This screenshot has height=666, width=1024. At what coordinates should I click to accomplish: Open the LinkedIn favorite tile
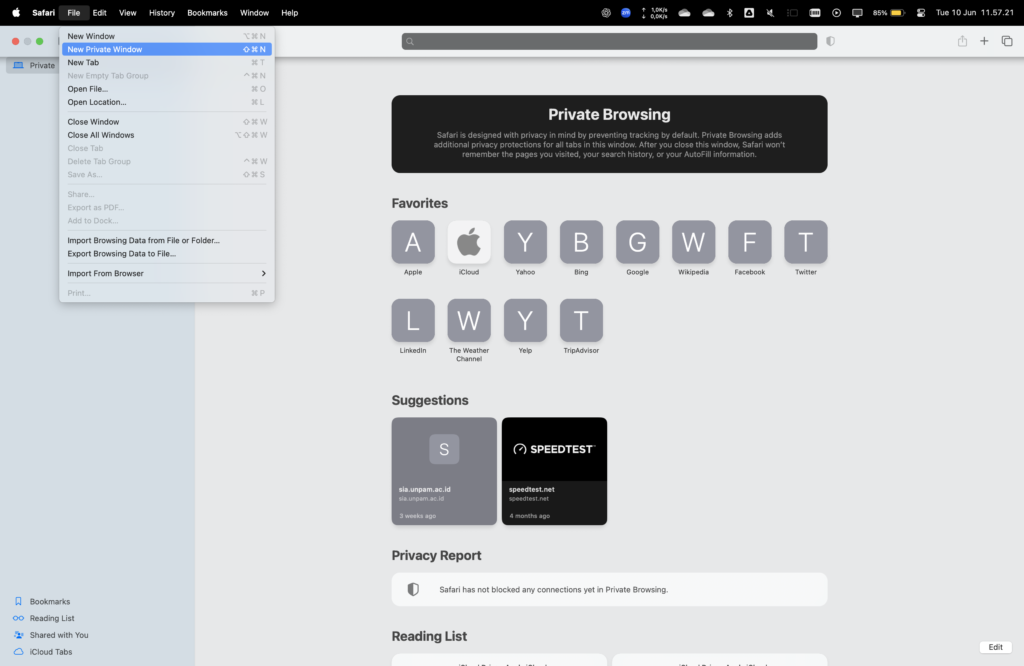coord(413,321)
